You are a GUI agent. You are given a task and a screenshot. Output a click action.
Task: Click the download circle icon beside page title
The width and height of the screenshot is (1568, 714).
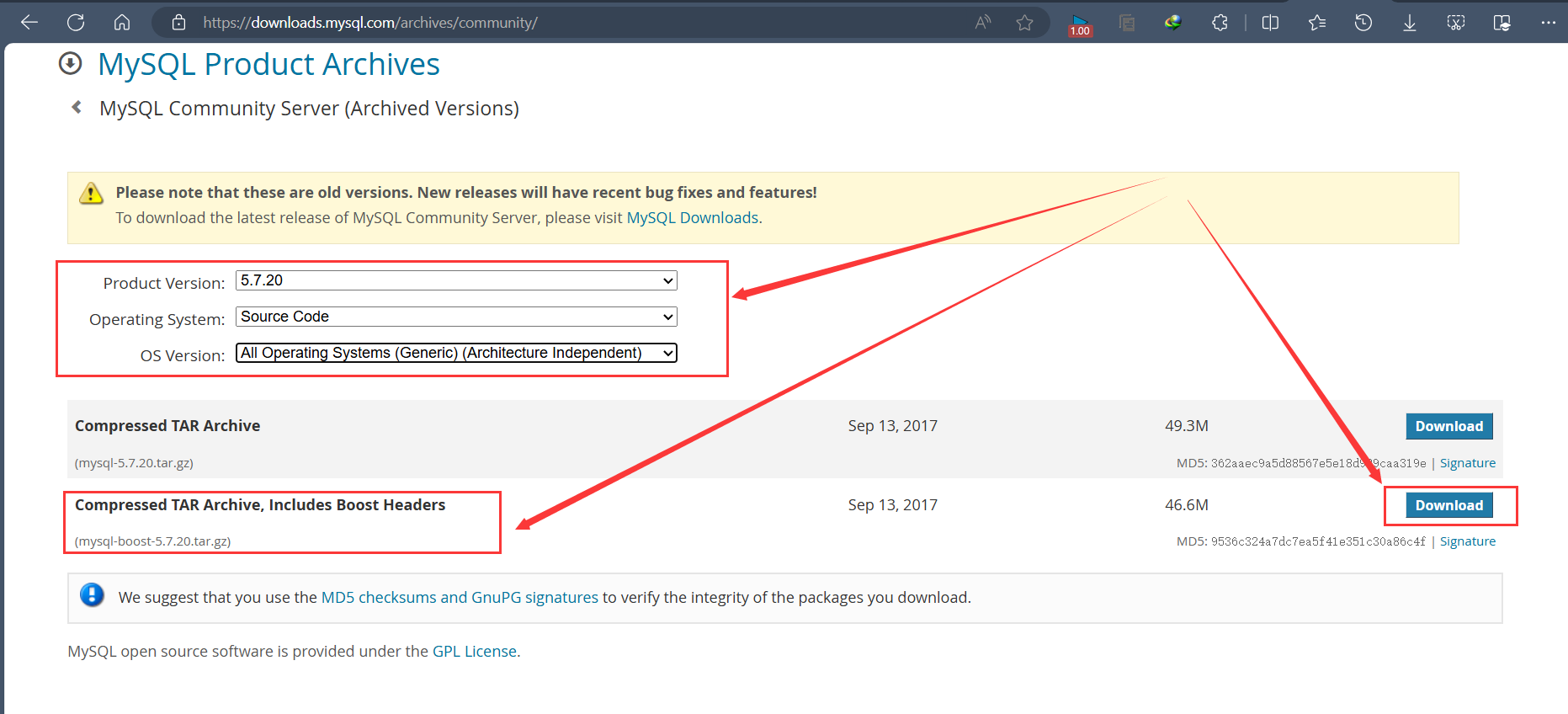(71, 63)
